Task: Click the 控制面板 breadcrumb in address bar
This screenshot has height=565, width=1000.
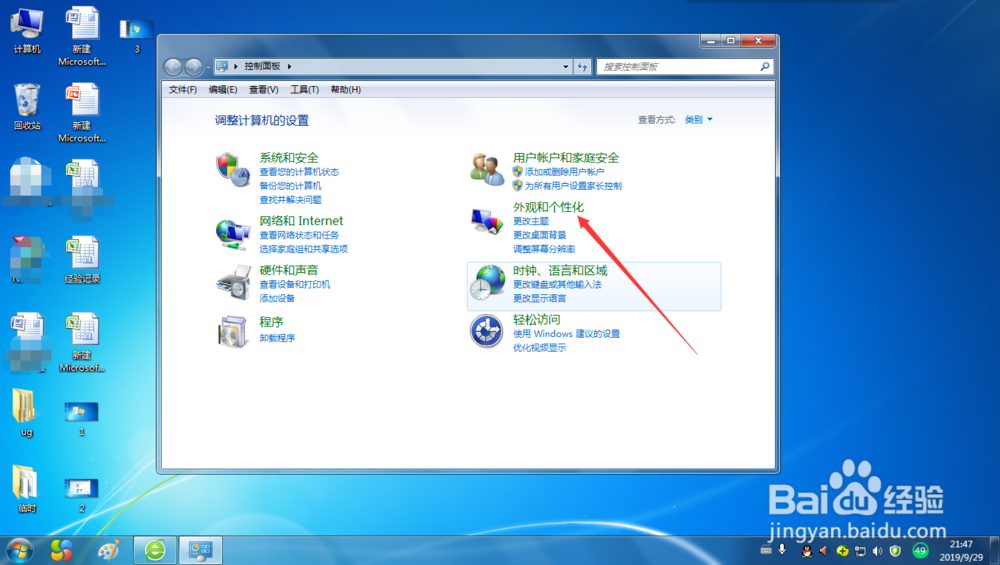Action: (262, 66)
